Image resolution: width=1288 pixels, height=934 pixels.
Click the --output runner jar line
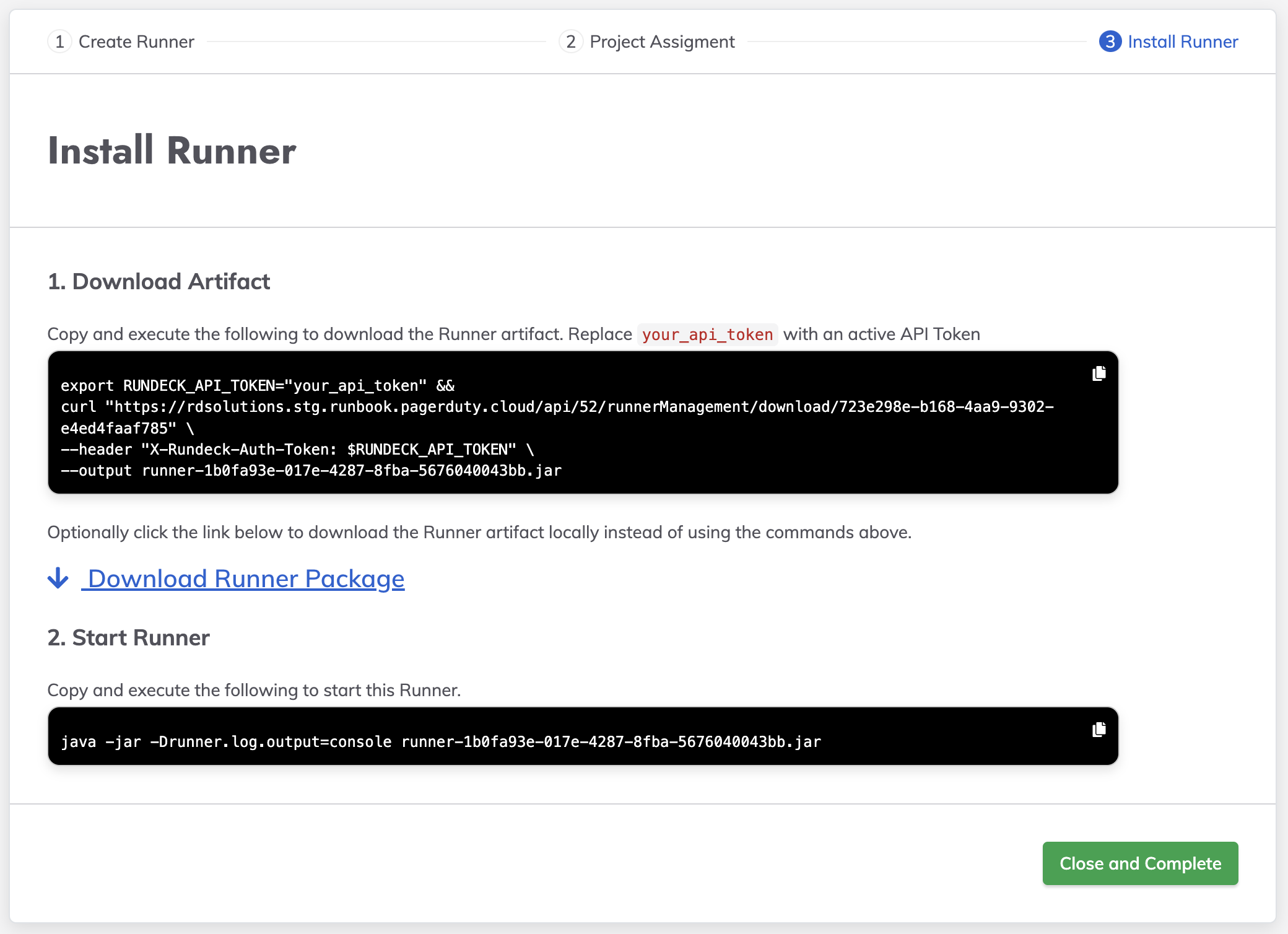(311, 471)
